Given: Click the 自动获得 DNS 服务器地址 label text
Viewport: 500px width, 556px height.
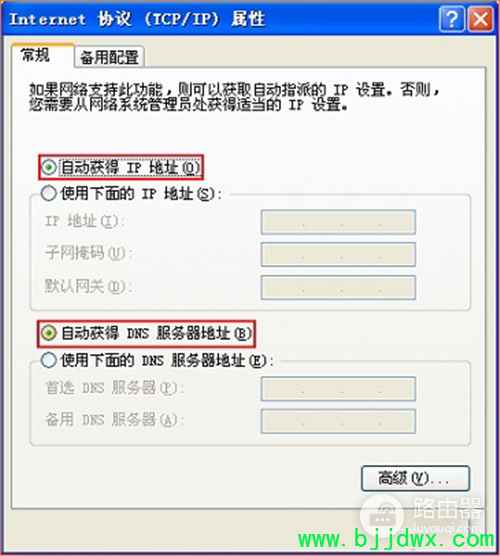Looking at the screenshot, I should (156, 333).
